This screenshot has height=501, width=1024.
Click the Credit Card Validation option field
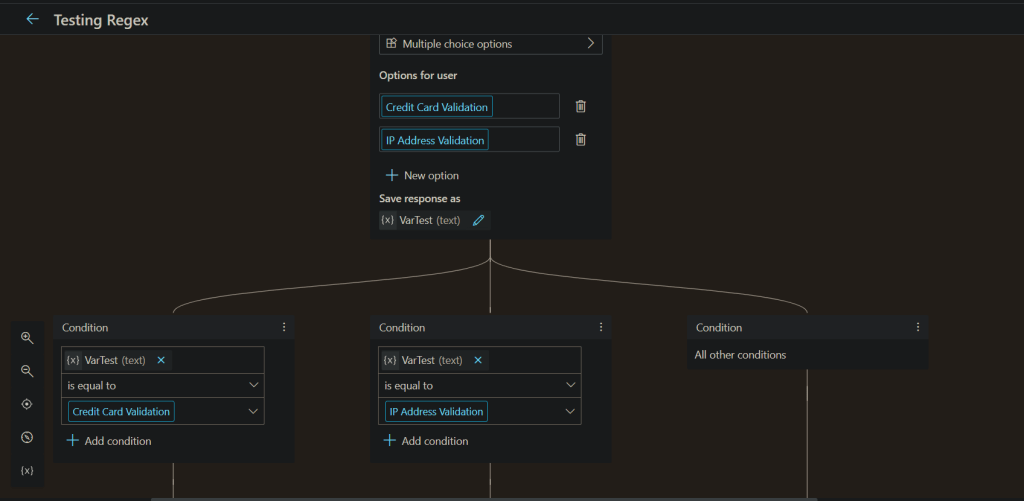(437, 107)
